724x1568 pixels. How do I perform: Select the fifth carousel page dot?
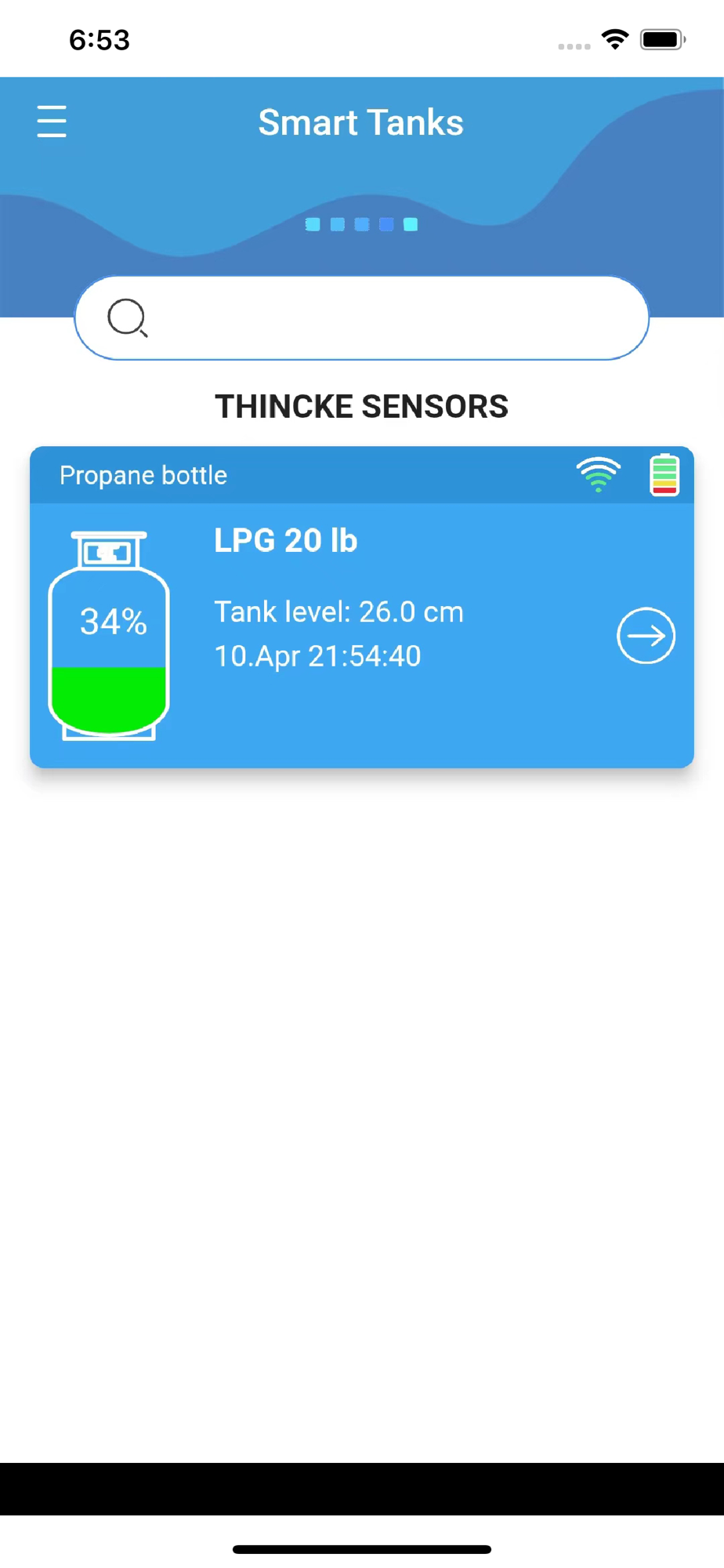pyautogui.click(x=411, y=225)
